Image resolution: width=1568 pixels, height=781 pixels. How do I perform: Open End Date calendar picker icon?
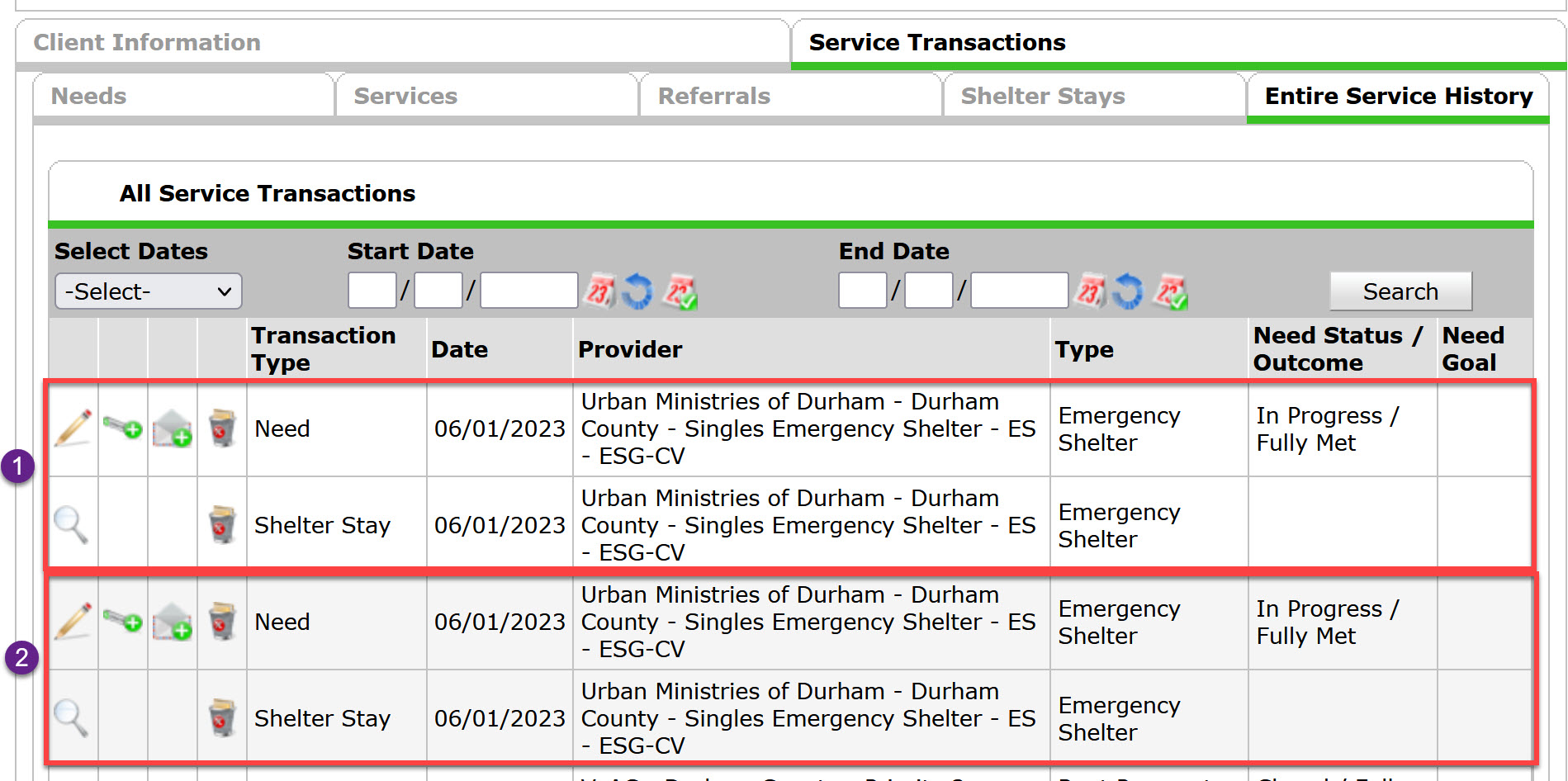coord(1090,291)
